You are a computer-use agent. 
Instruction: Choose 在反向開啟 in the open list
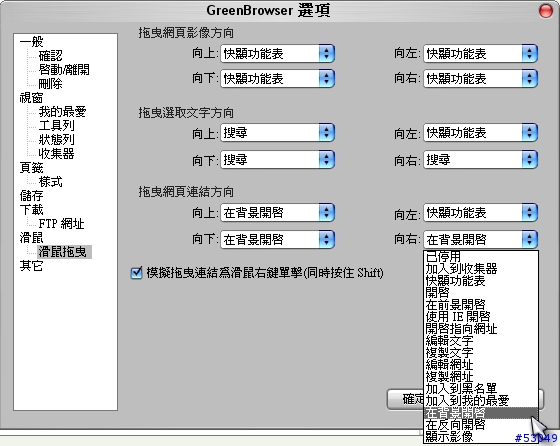point(481,425)
